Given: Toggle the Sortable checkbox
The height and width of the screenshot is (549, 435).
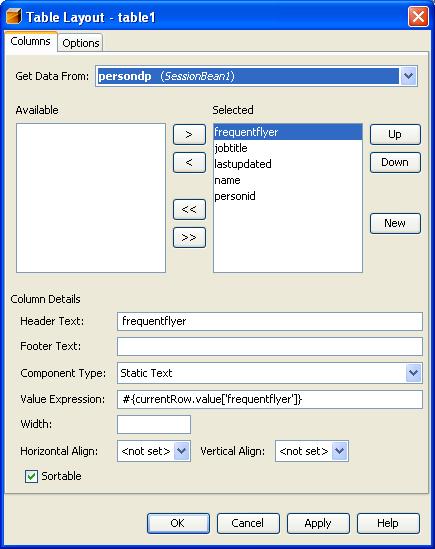Looking at the screenshot, I should 31,476.
